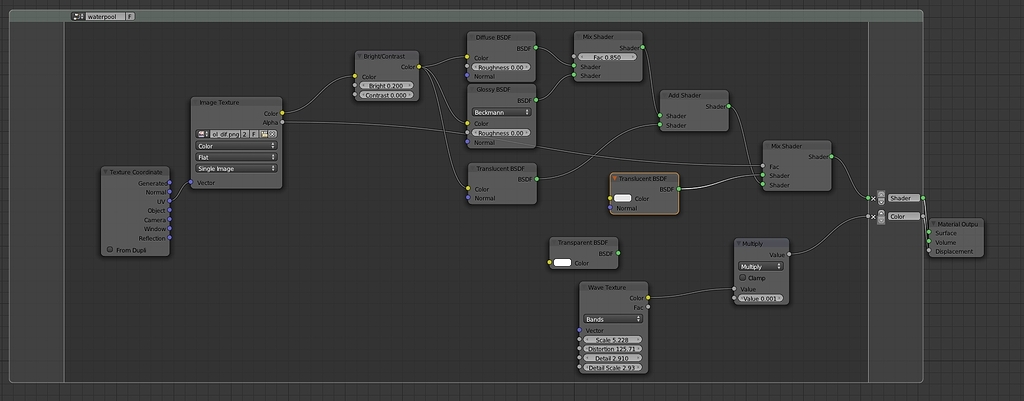Open the Flat projection dropdown

click(236, 157)
